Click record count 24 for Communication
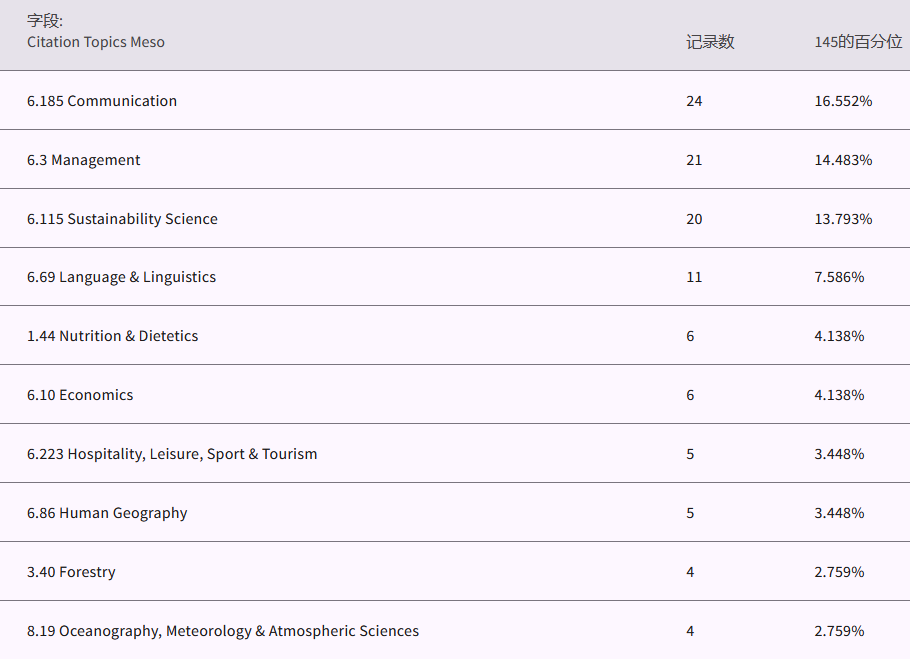Image resolution: width=910 pixels, height=659 pixels. coord(694,101)
